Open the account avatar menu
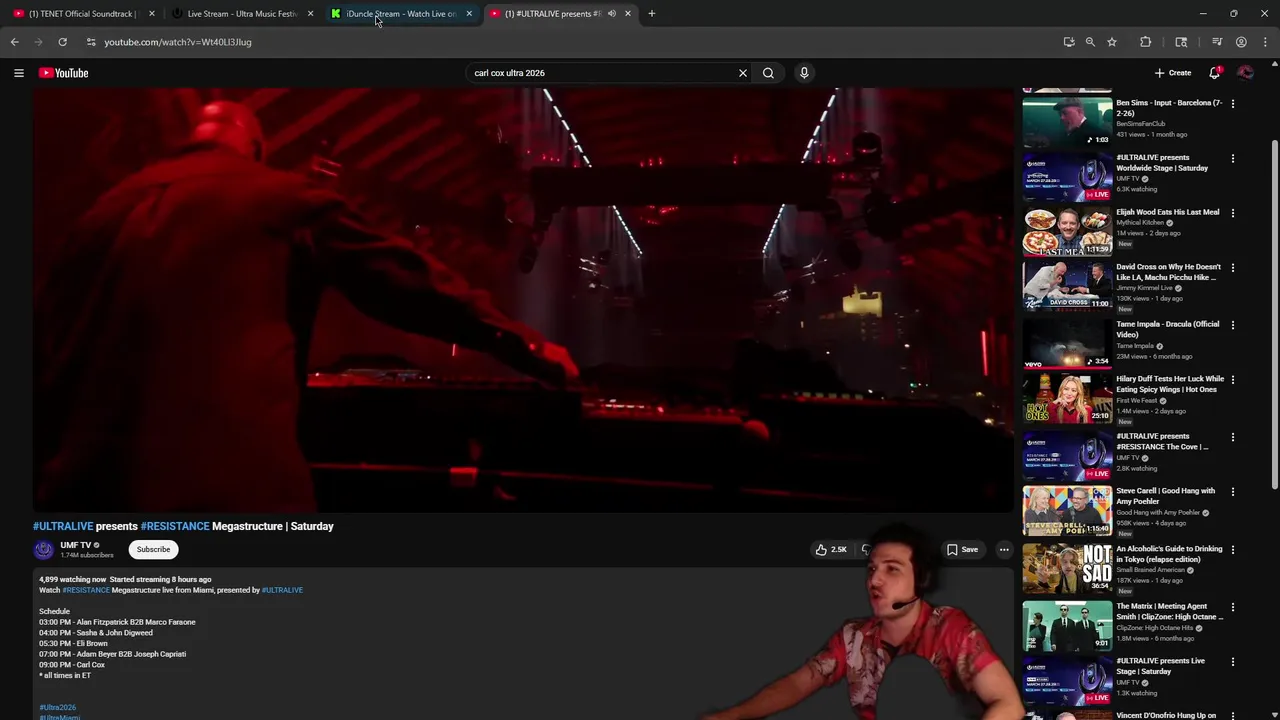The height and width of the screenshot is (720, 1280). coord(1245,73)
